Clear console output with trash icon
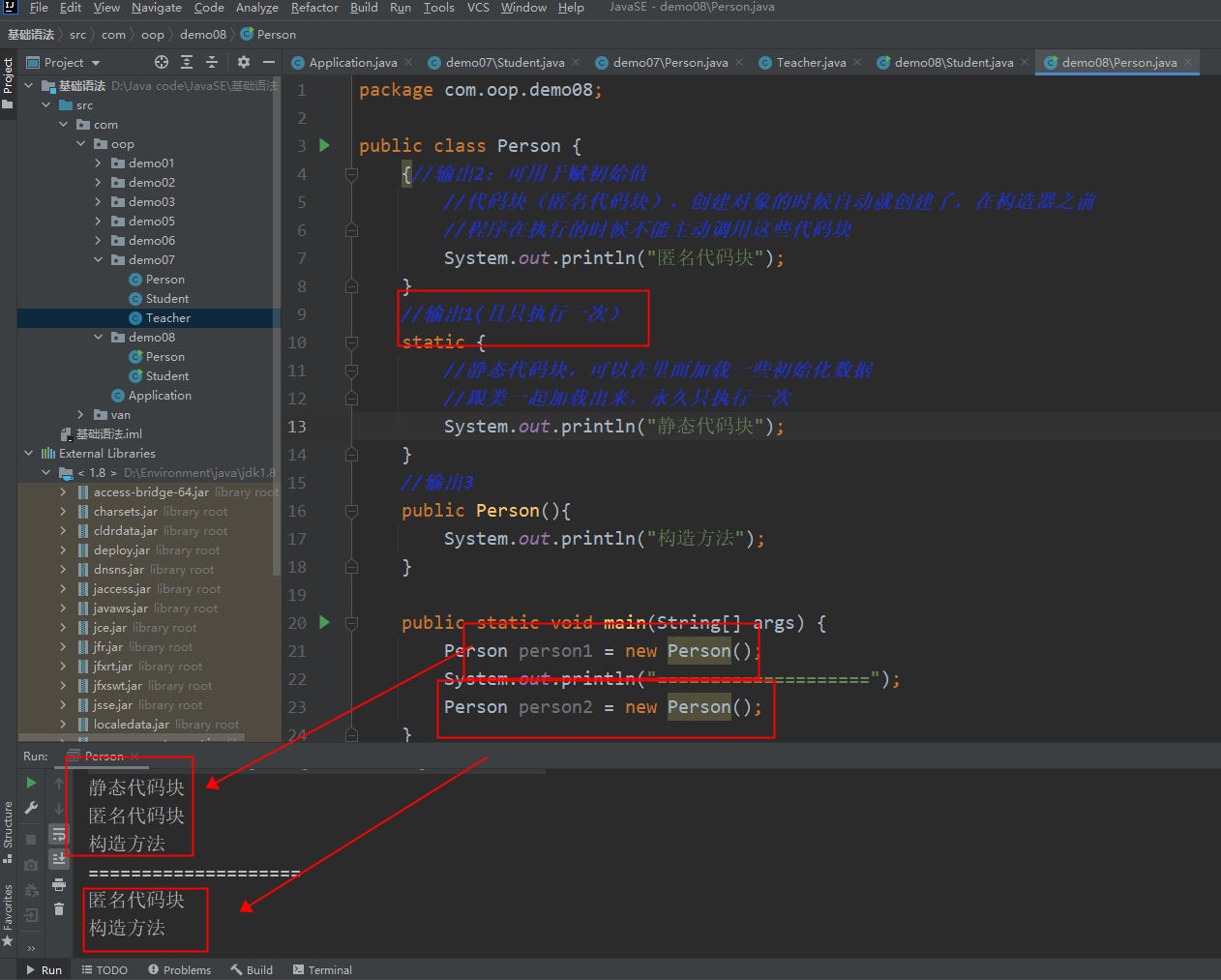This screenshot has height=980, width=1221. (59, 909)
